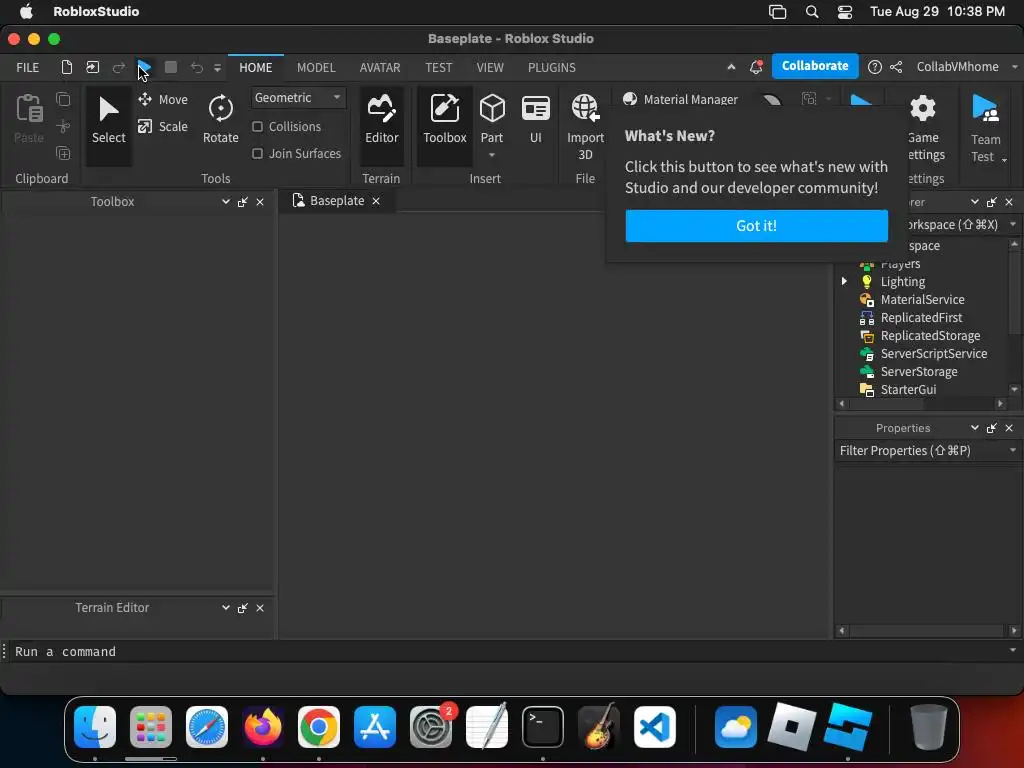Switch to the PLUGINS ribbon tab

point(552,67)
